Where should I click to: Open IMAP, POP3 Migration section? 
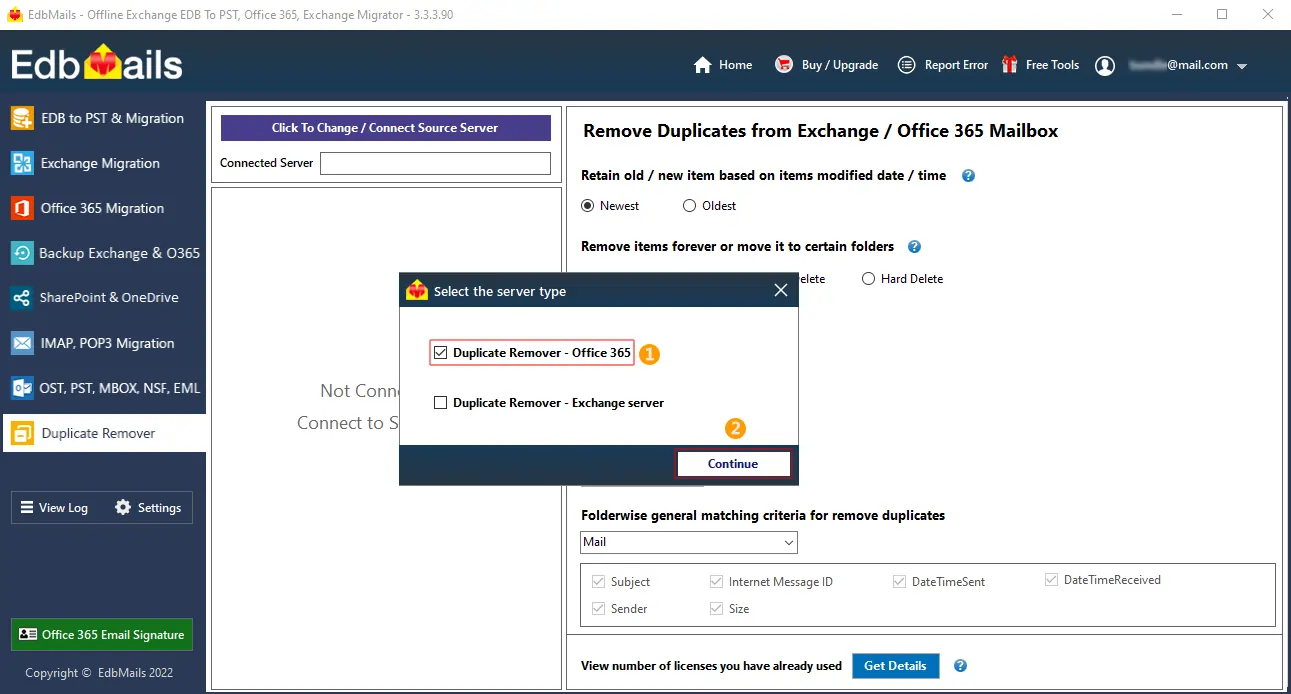click(x=104, y=343)
